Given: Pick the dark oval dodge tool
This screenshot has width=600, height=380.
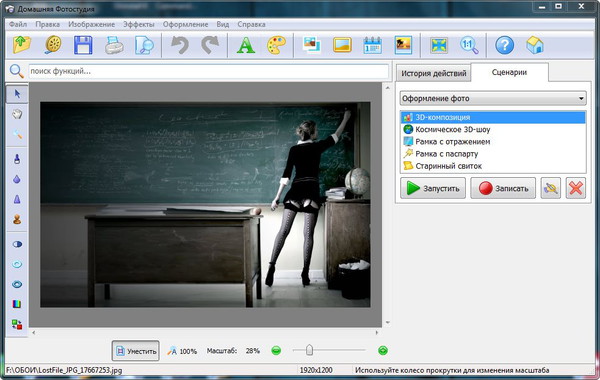Looking at the screenshot, I should click(x=17, y=244).
